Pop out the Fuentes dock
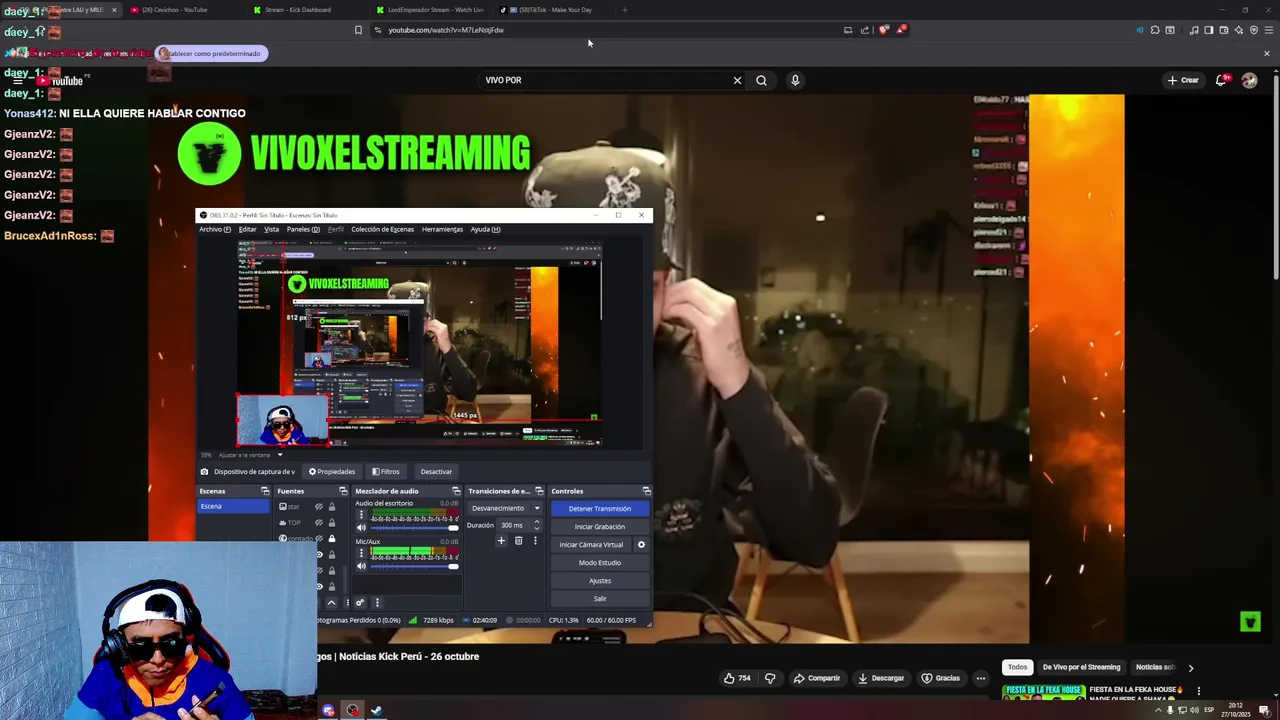 click(343, 491)
